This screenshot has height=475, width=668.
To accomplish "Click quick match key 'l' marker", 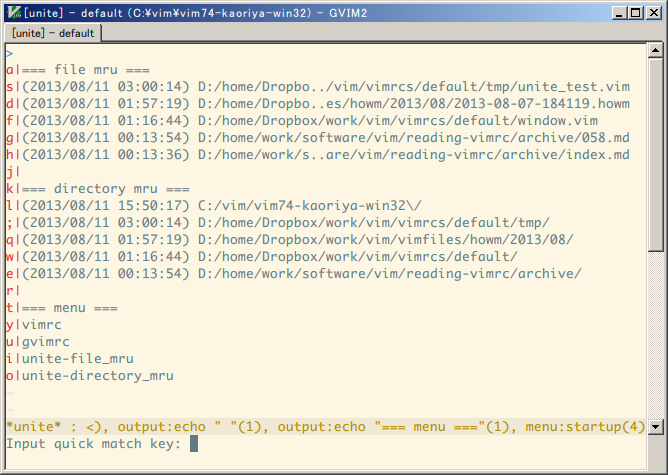I will 10,206.
